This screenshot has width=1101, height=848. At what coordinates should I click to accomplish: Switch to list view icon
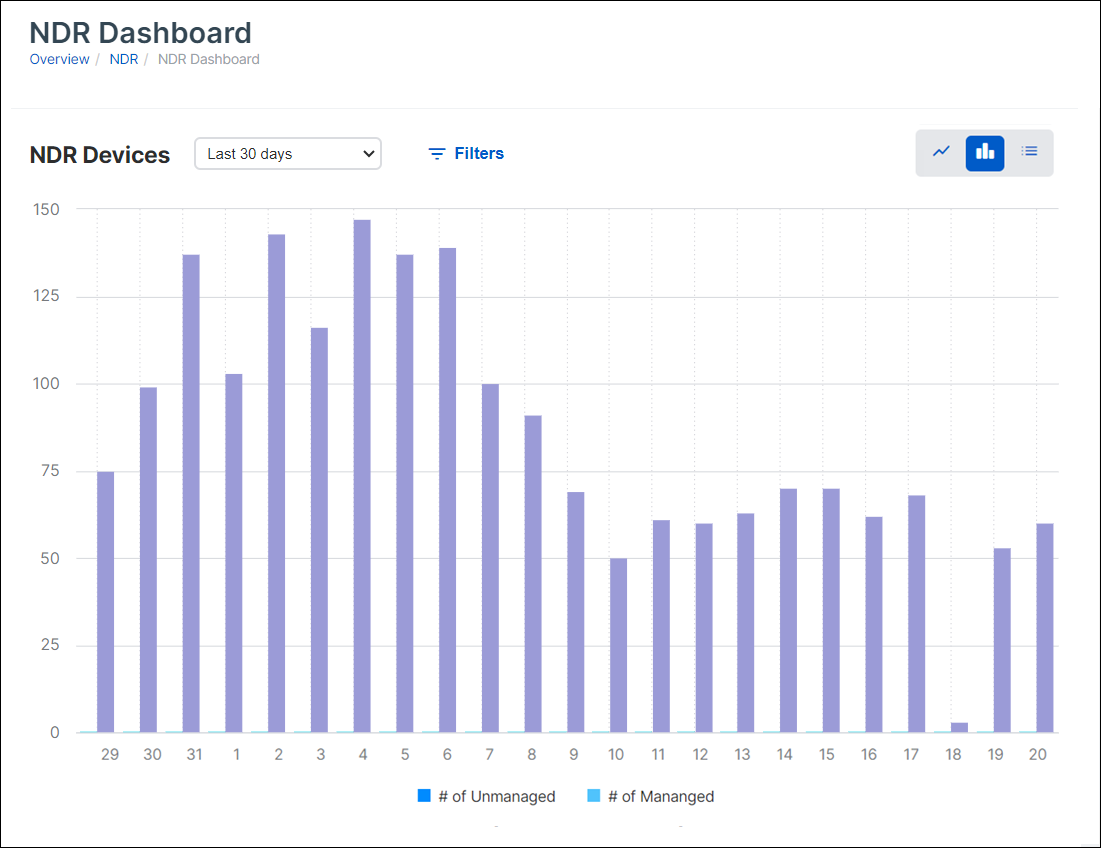pyautogui.click(x=1029, y=152)
